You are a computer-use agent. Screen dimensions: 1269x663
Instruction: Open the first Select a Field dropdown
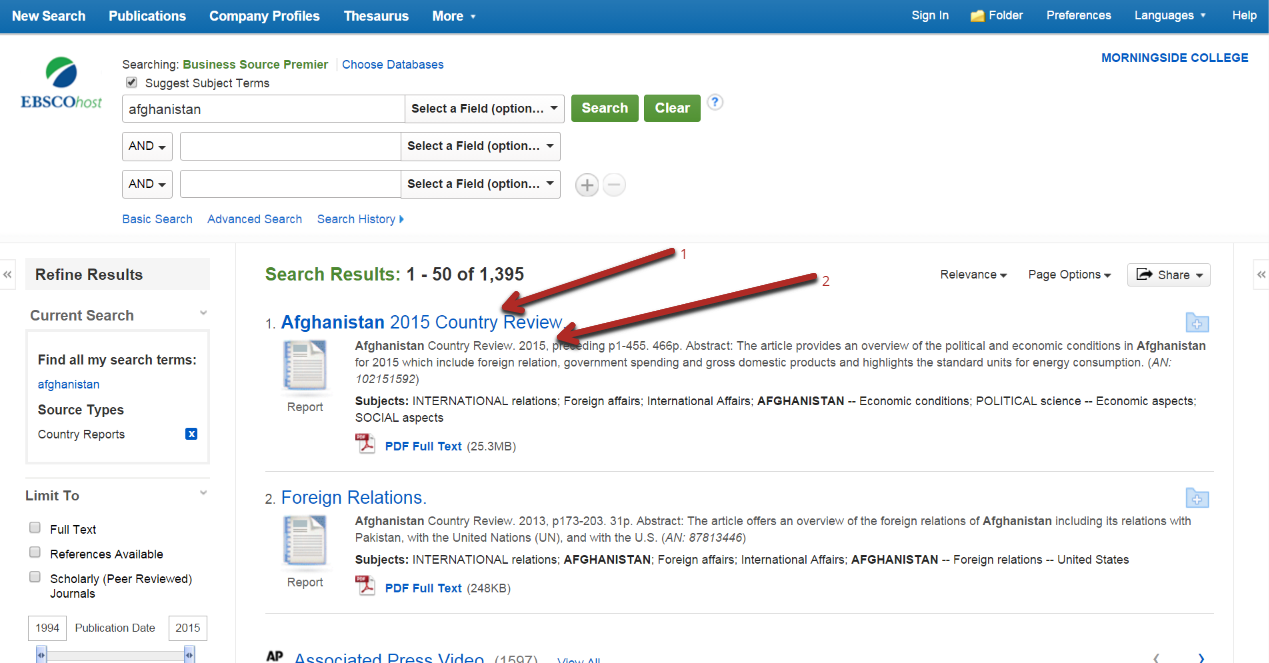[x=485, y=109]
